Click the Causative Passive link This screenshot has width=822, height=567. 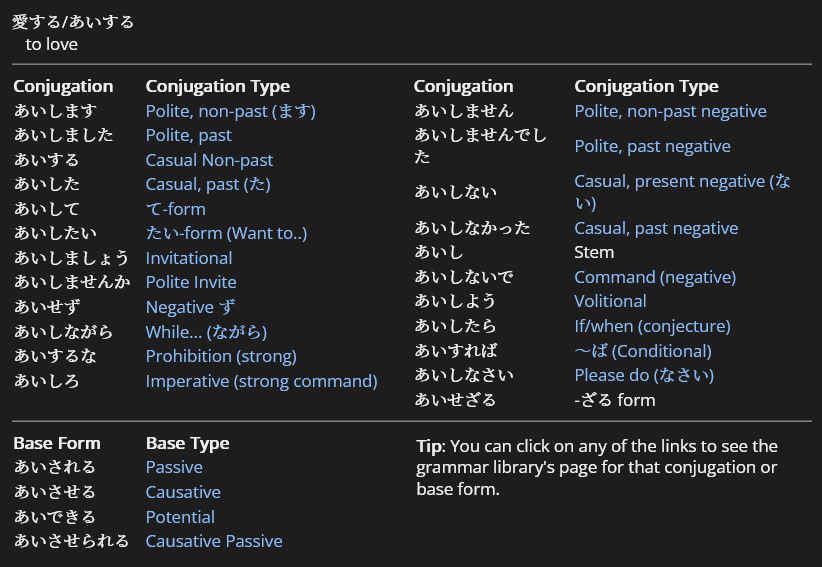click(x=214, y=541)
